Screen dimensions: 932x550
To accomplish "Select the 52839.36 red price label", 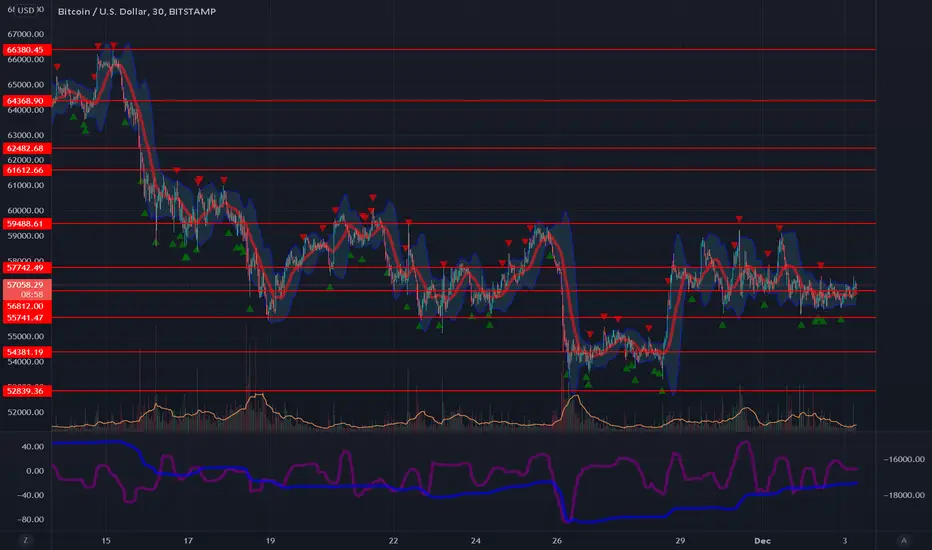I will coord(27,391).
